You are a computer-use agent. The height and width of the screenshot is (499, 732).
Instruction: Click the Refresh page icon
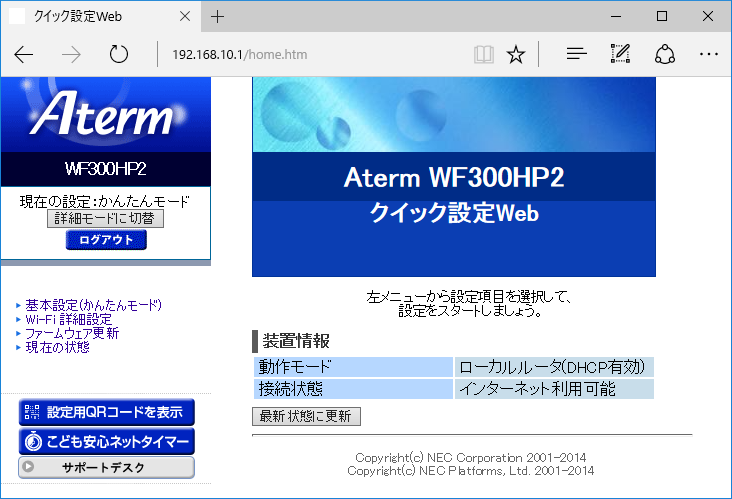pyautogui.click(x=119, y=55)
